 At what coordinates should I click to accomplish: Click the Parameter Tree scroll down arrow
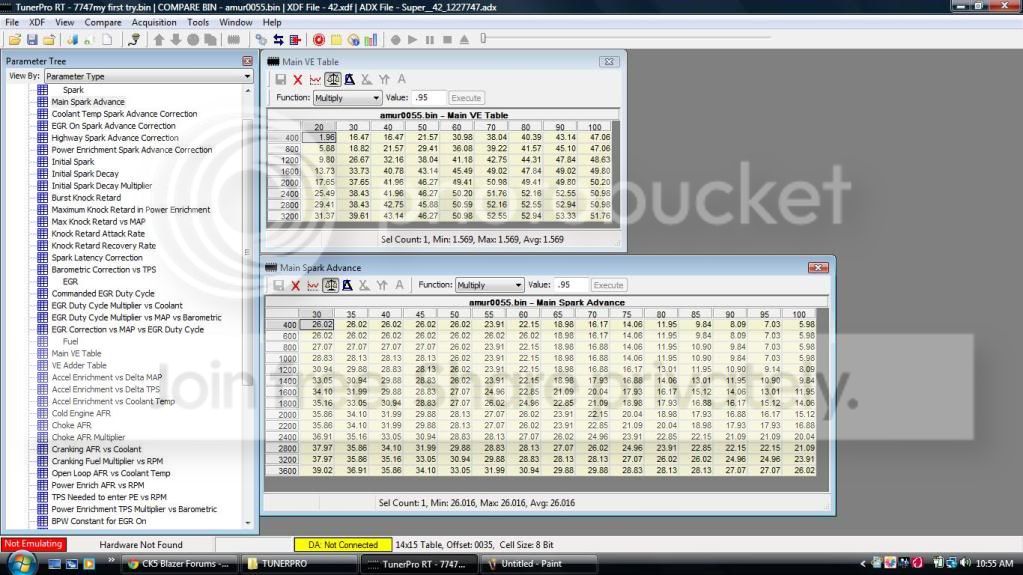pos(248,523)
